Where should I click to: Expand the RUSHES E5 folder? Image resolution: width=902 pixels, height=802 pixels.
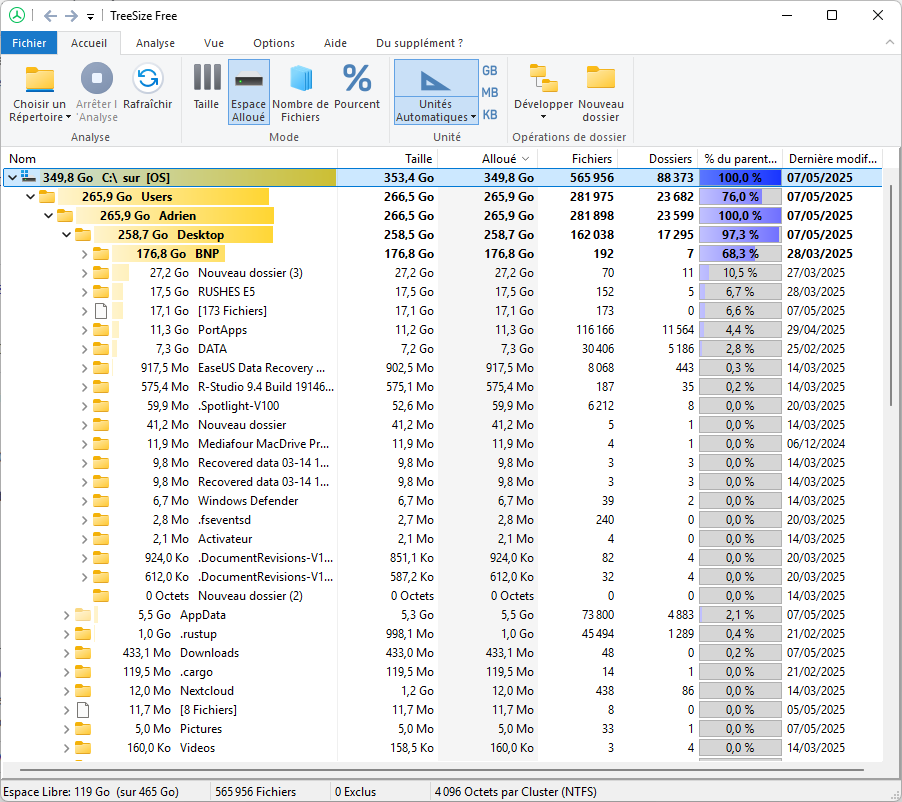[x=84, y=292]
